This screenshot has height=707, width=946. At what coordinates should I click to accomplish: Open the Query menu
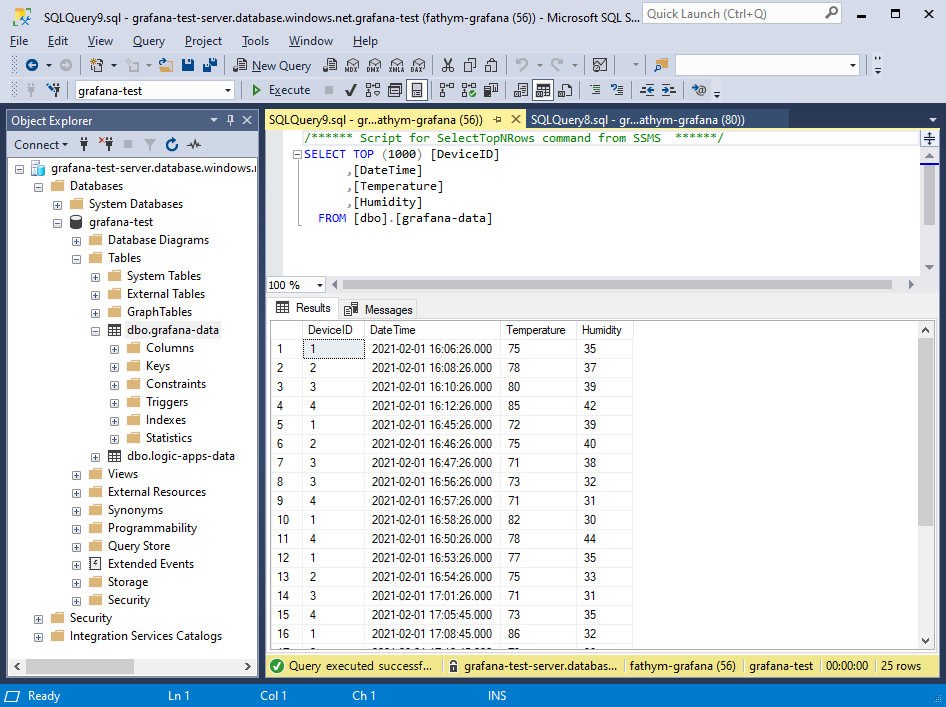coord(148,41)
